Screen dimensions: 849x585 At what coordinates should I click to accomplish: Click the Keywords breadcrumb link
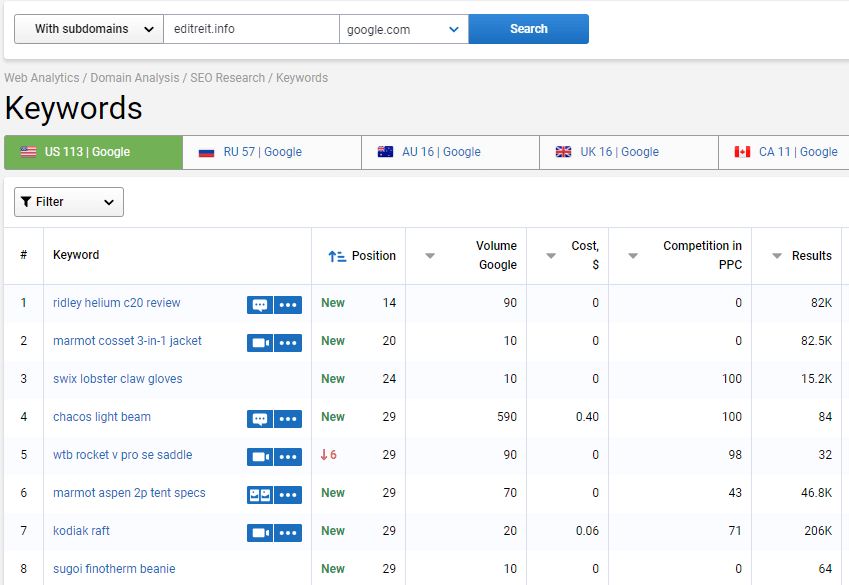[302, 78]
